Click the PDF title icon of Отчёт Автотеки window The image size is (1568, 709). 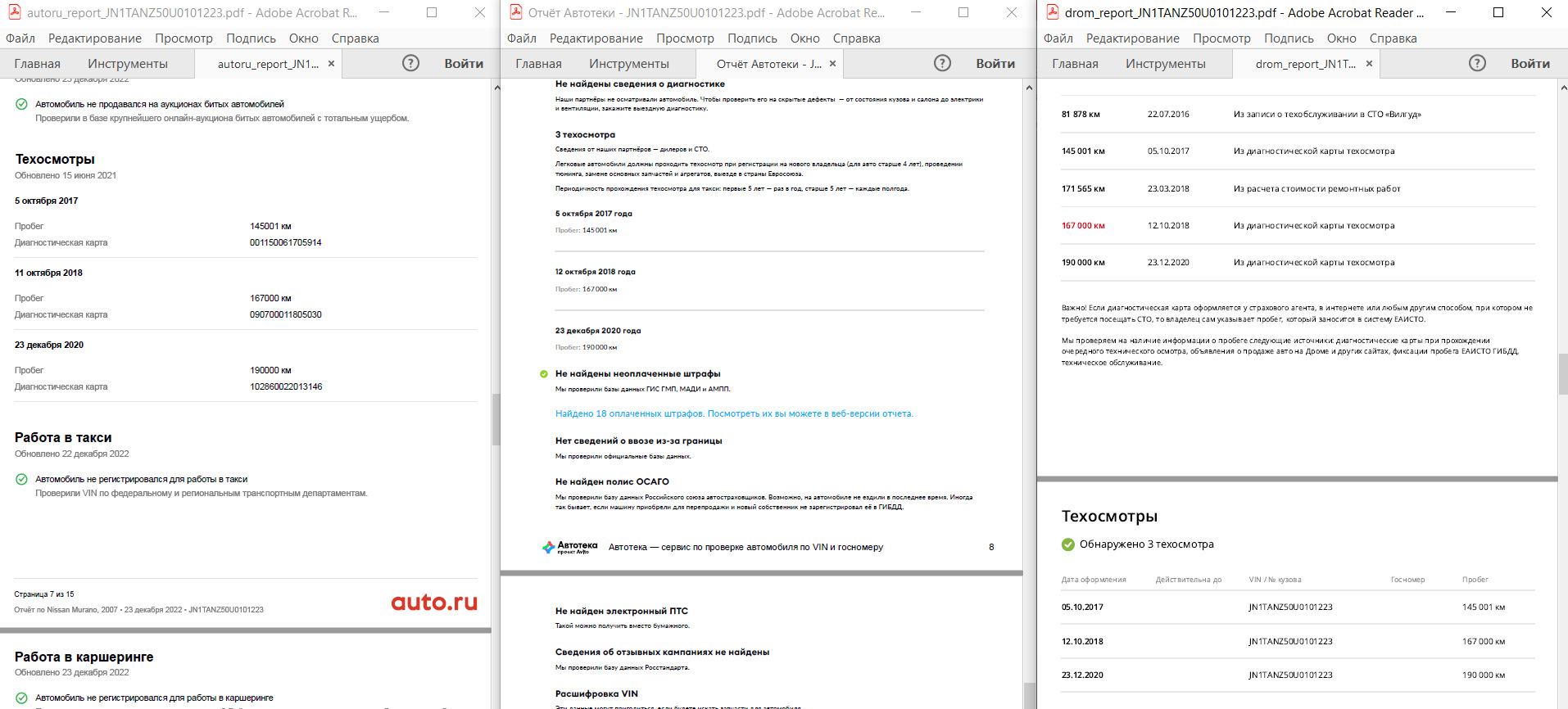point(516,12)
